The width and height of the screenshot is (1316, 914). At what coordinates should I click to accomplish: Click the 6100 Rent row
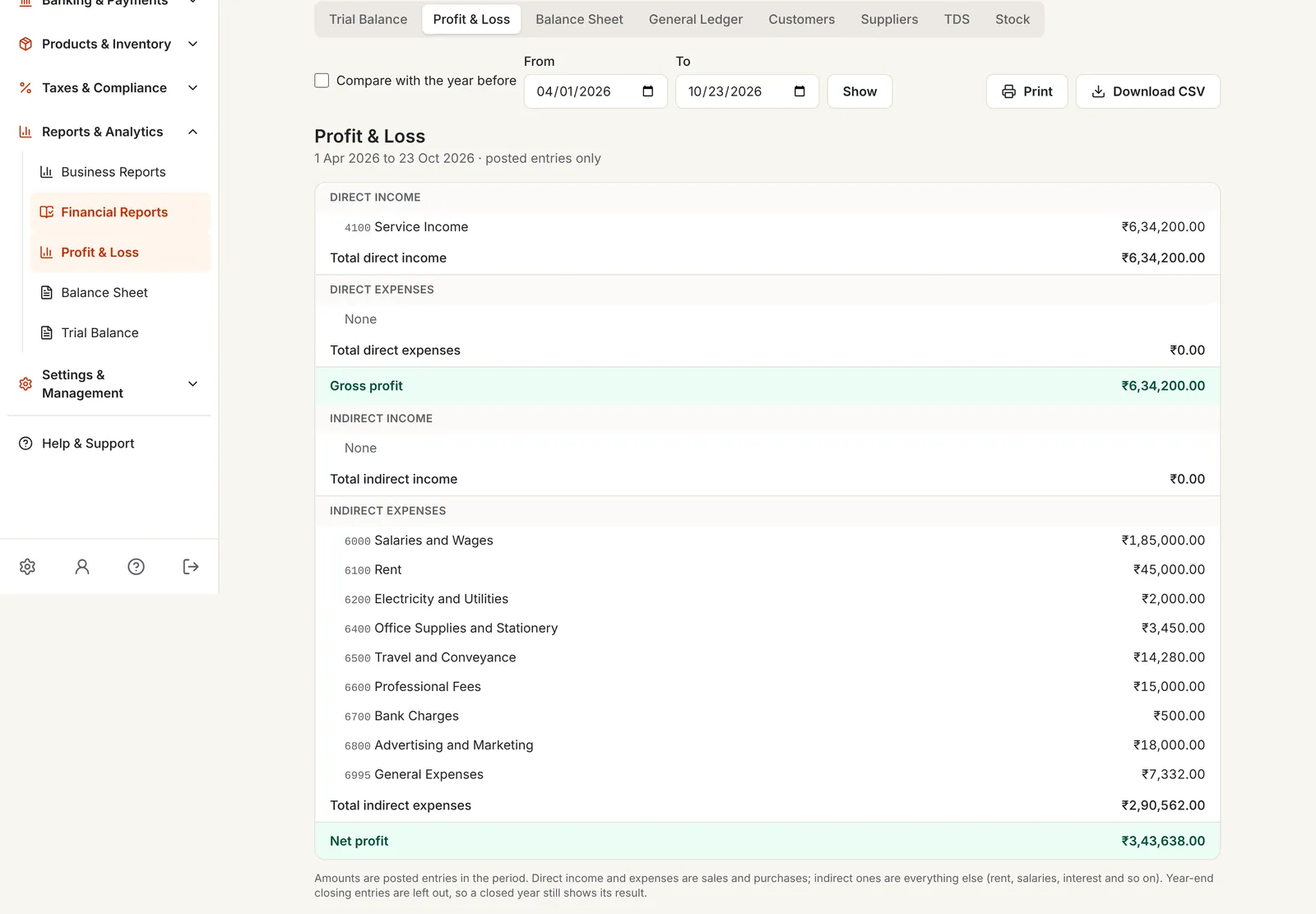767,569
